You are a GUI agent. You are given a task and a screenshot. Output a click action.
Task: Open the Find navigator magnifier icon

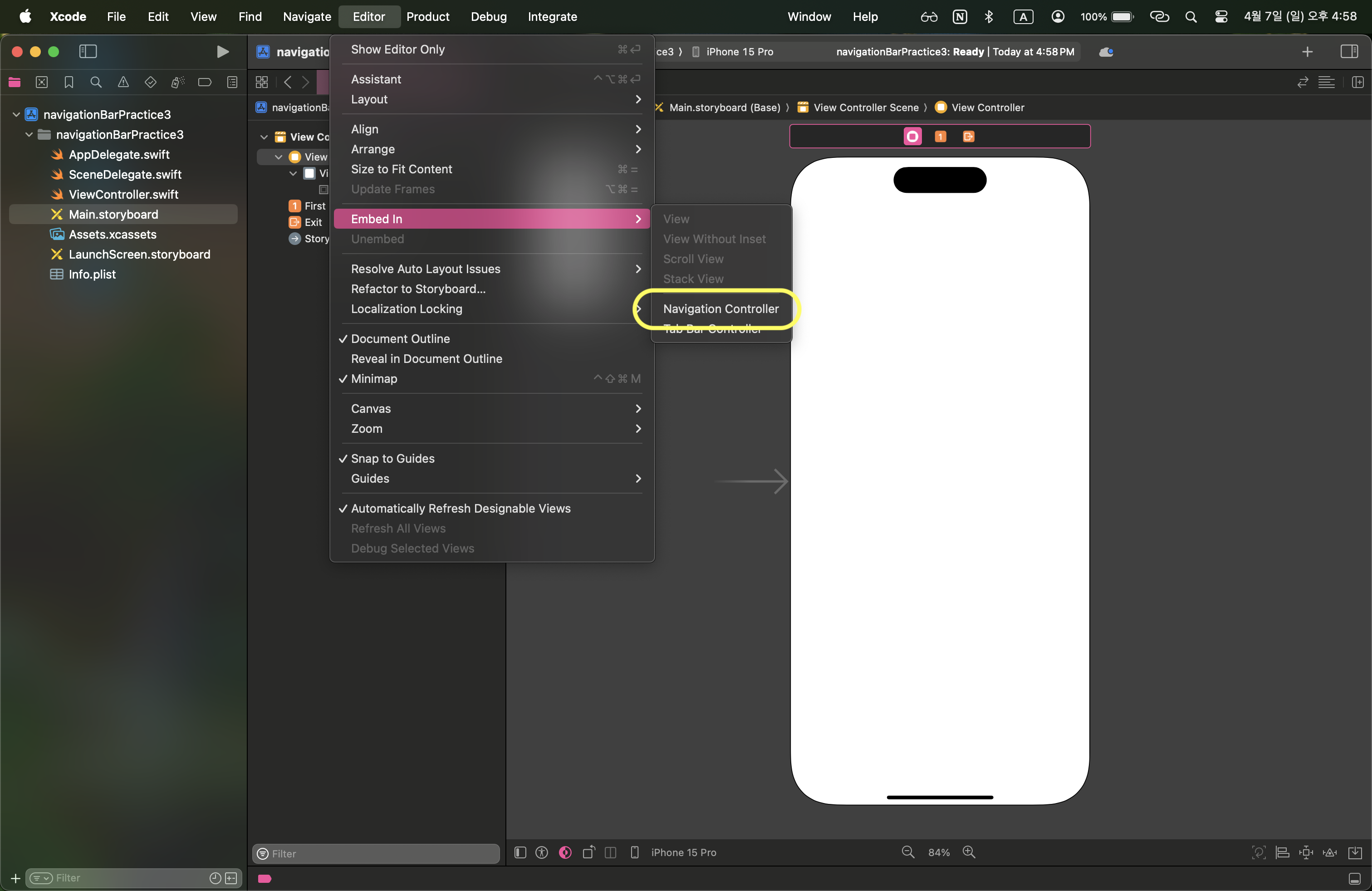click(96, 83)
